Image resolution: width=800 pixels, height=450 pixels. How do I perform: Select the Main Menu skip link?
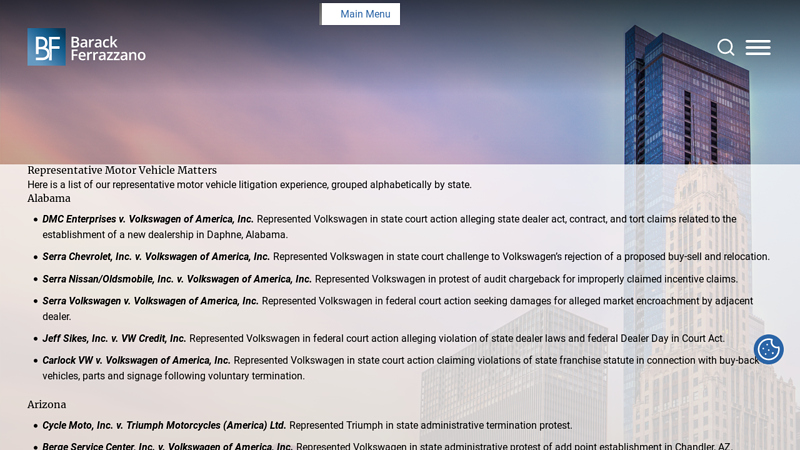(361, 14)
